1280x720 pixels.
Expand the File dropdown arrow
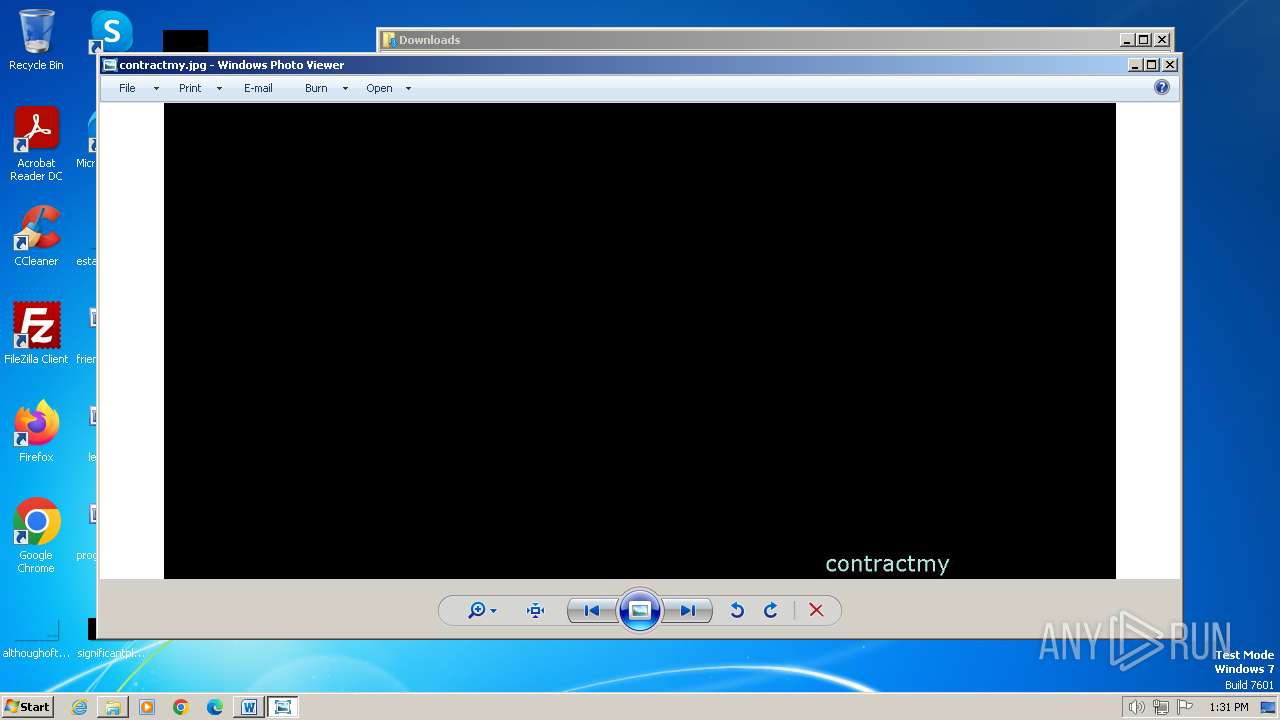tap(156, 89)
